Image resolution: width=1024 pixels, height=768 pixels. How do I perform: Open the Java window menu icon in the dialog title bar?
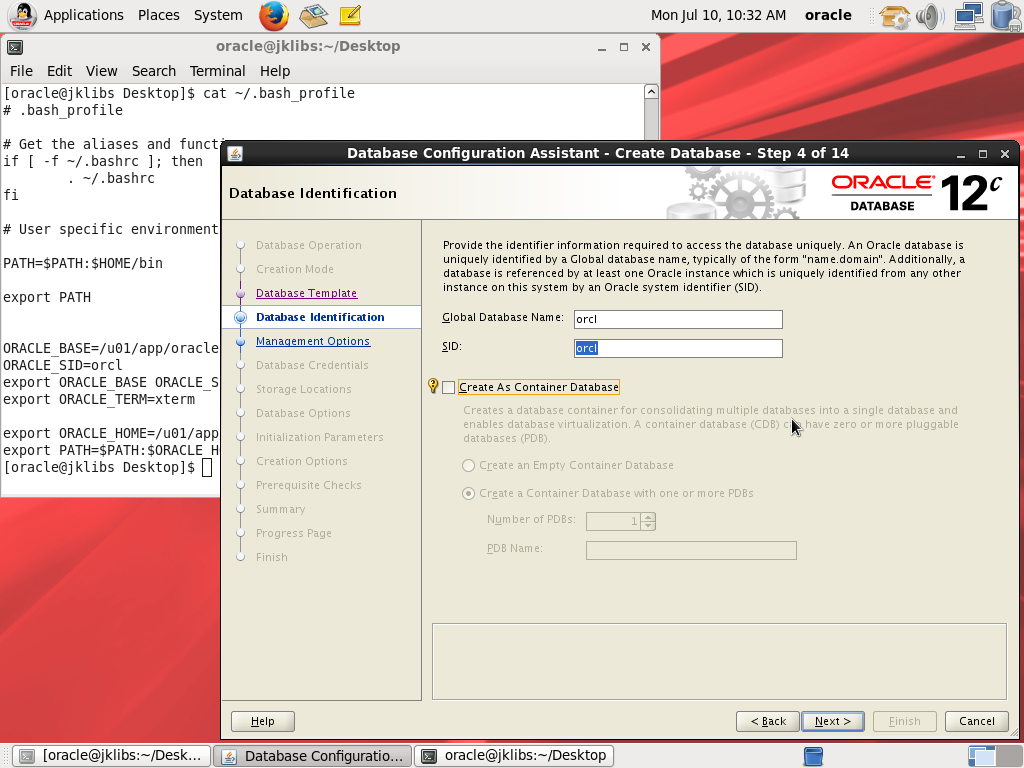(235, 153)
